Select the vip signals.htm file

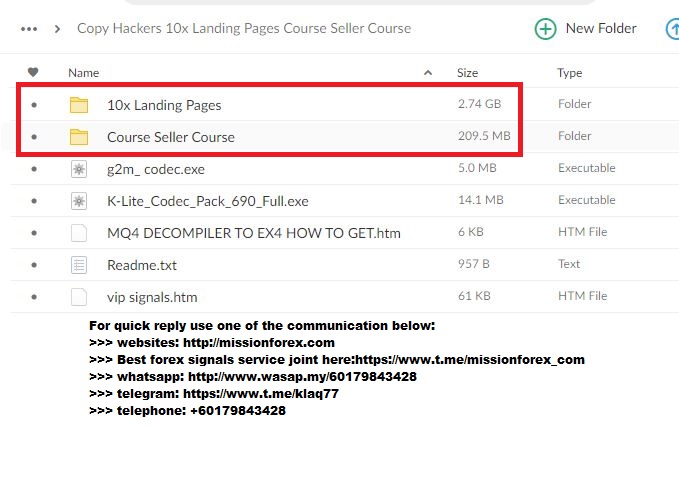152,297
